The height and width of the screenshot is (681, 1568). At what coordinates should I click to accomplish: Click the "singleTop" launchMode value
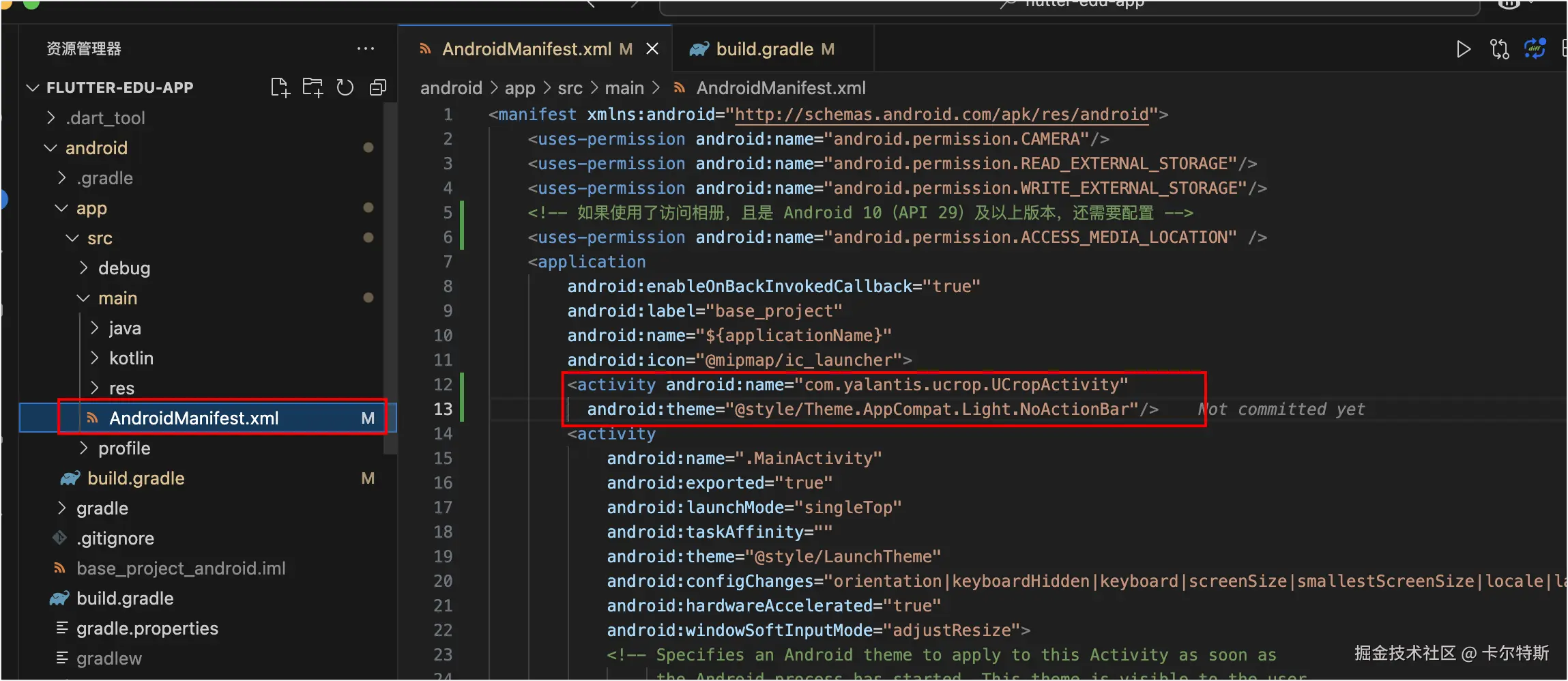tap(847, 507)
